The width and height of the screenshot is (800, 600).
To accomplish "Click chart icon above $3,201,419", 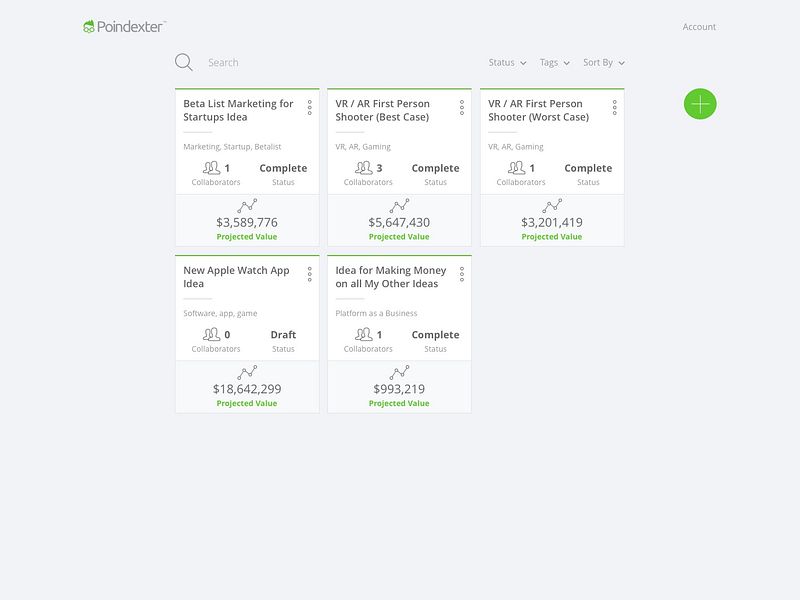I will pos(552,206).
